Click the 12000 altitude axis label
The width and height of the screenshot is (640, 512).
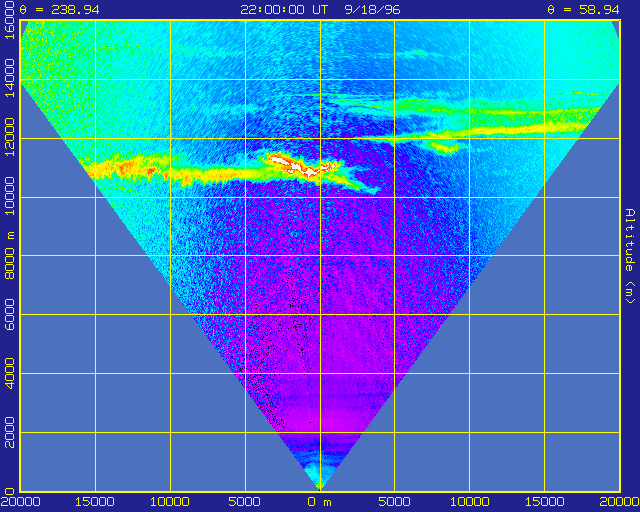click(x=9, y=137)
